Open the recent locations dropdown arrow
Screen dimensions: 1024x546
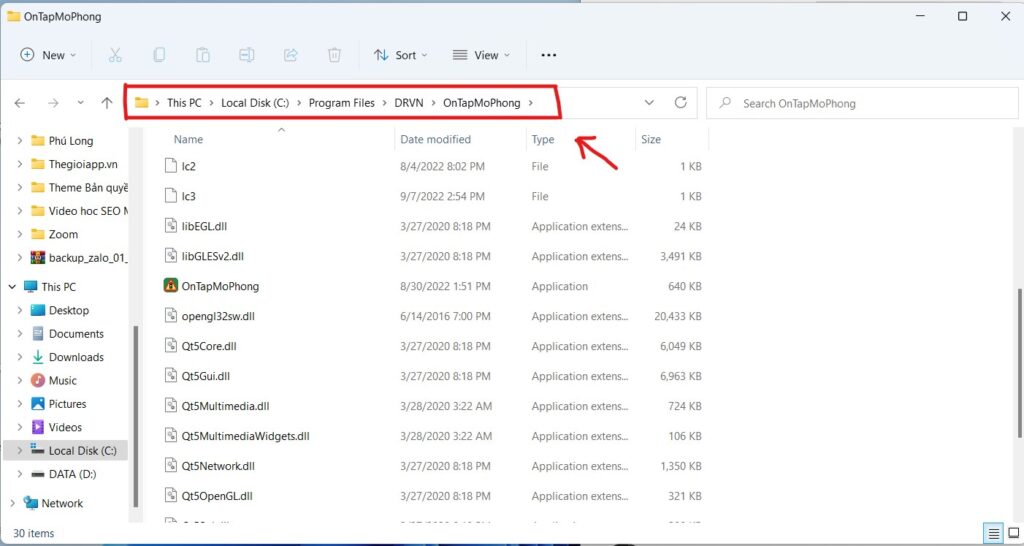coord(80,103)
